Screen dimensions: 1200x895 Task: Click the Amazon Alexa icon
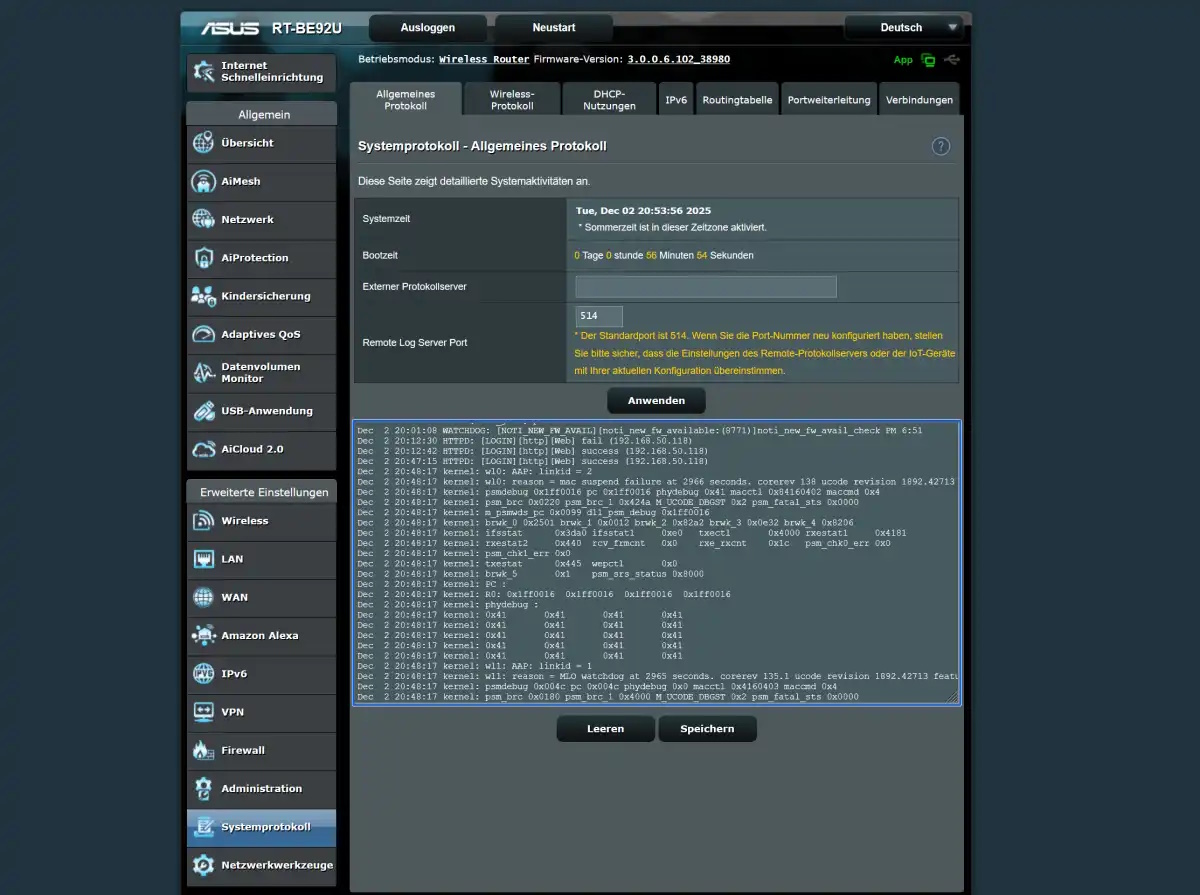[x=204, y=635]
